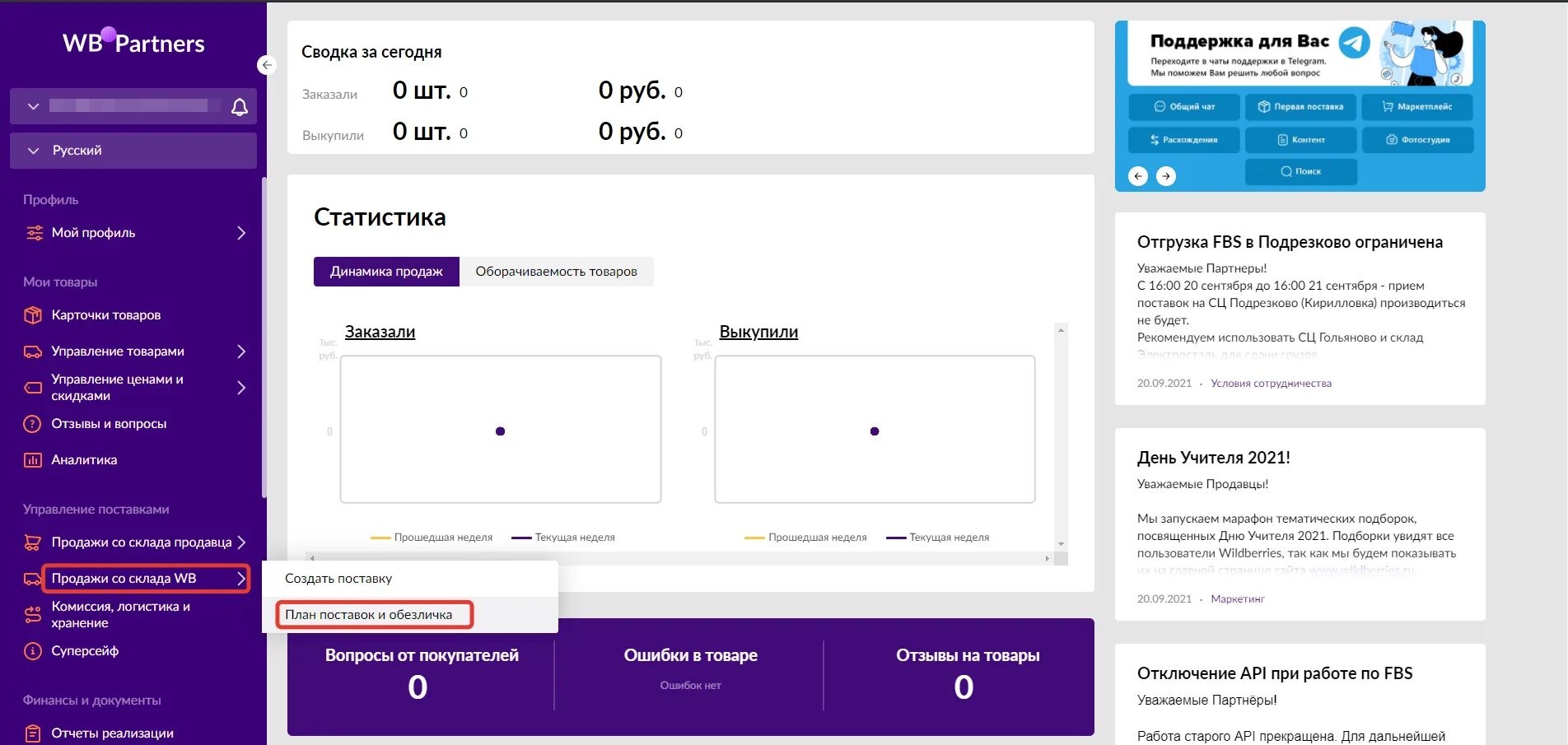Click the Выкупили chart heading
The width and height of the screenshot is (1568, 745).
tap(758, 332)
